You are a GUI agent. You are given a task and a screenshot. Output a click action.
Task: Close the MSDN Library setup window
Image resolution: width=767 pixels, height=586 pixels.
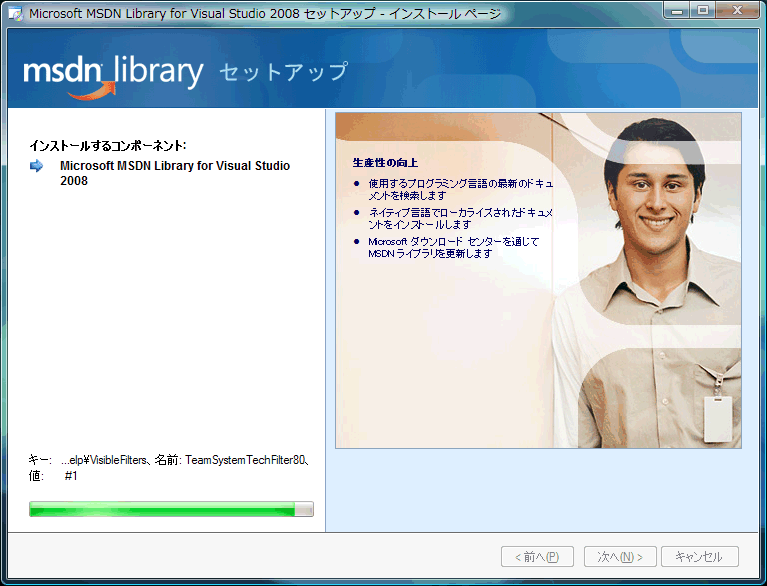(x=738, y=10)
